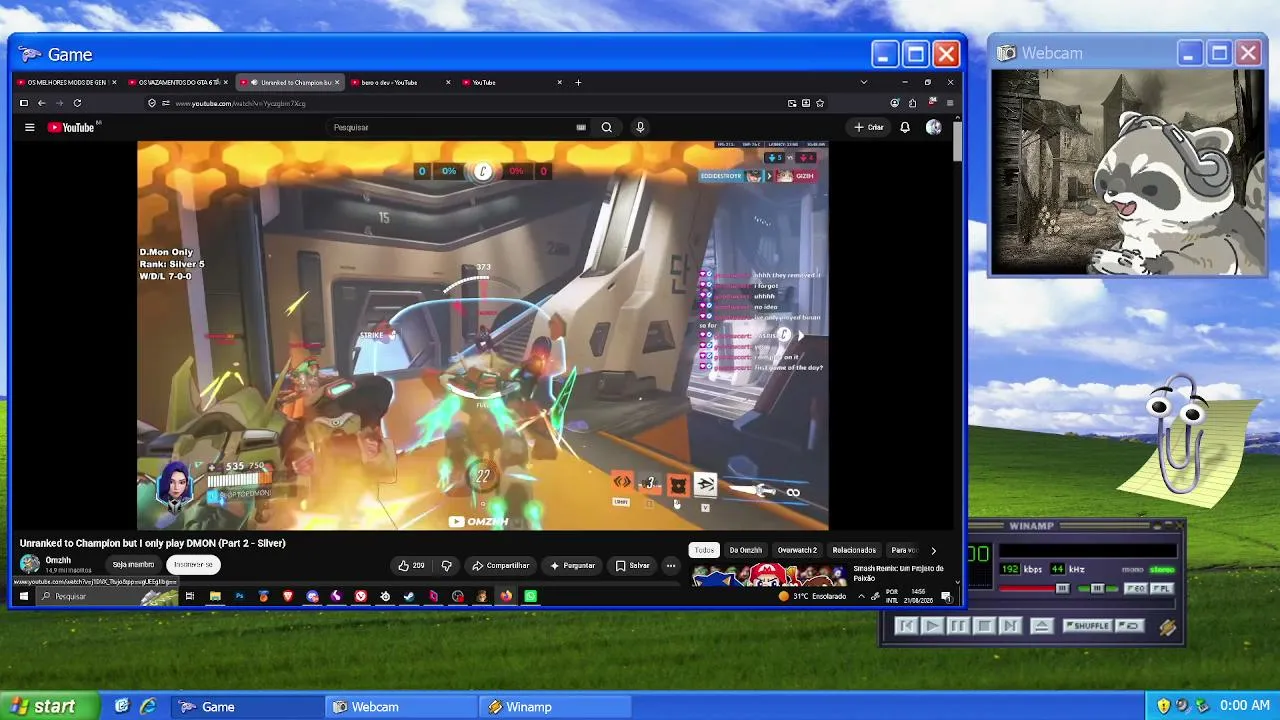Click the YouTube search magnifier button

[x=606, y=127]
